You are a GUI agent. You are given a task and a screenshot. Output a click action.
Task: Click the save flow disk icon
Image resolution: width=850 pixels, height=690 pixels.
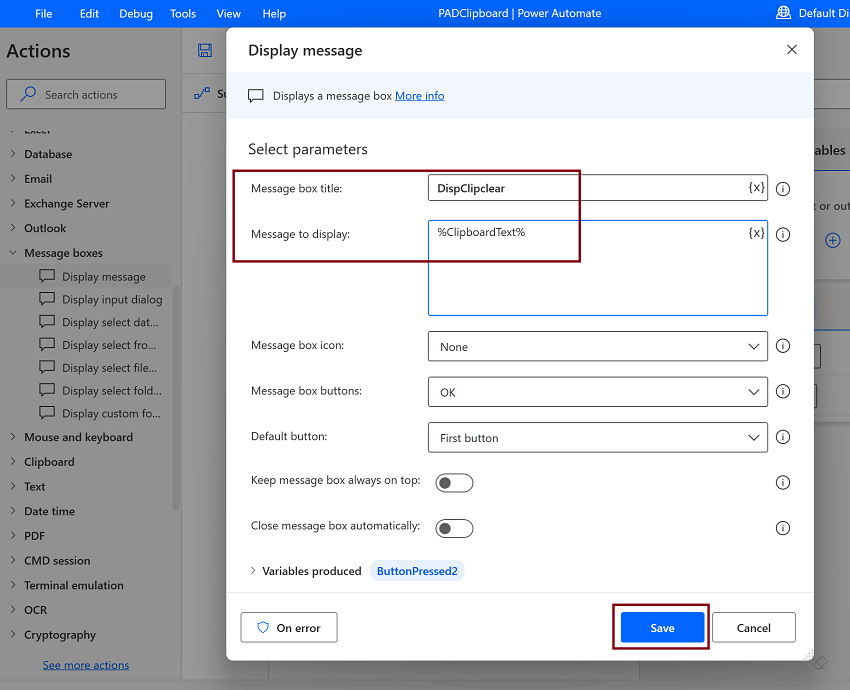(x=205, y=50)
